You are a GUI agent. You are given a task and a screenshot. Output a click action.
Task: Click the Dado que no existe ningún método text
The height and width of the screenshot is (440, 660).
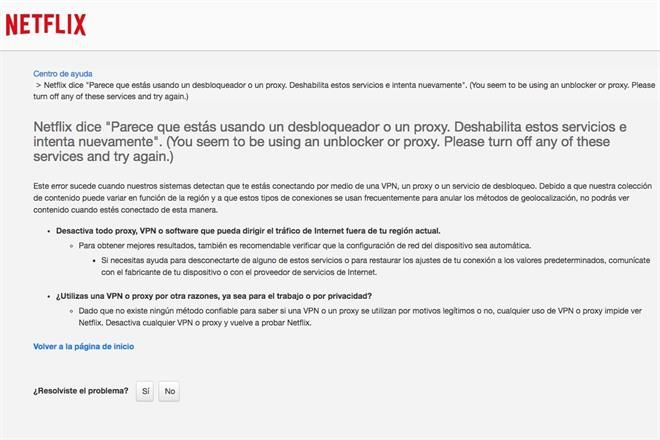pyautogui.click(x=360, y=317)
